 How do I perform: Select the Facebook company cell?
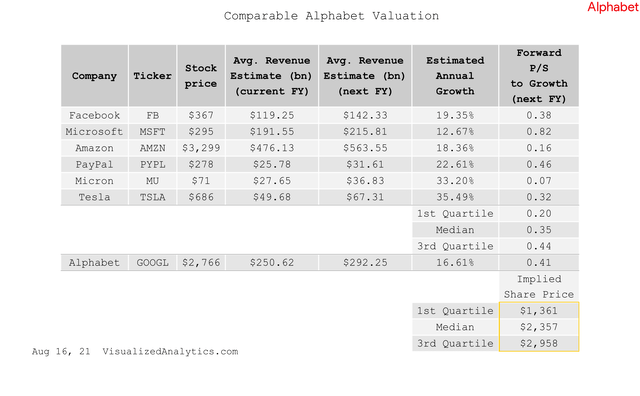[x=94, y=116]
